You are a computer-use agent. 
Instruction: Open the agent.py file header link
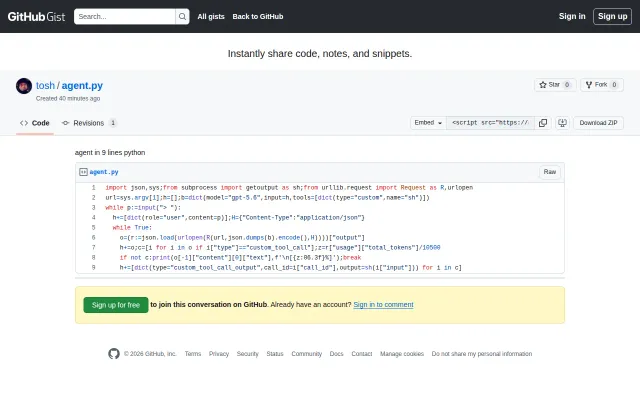coord(104,172)
